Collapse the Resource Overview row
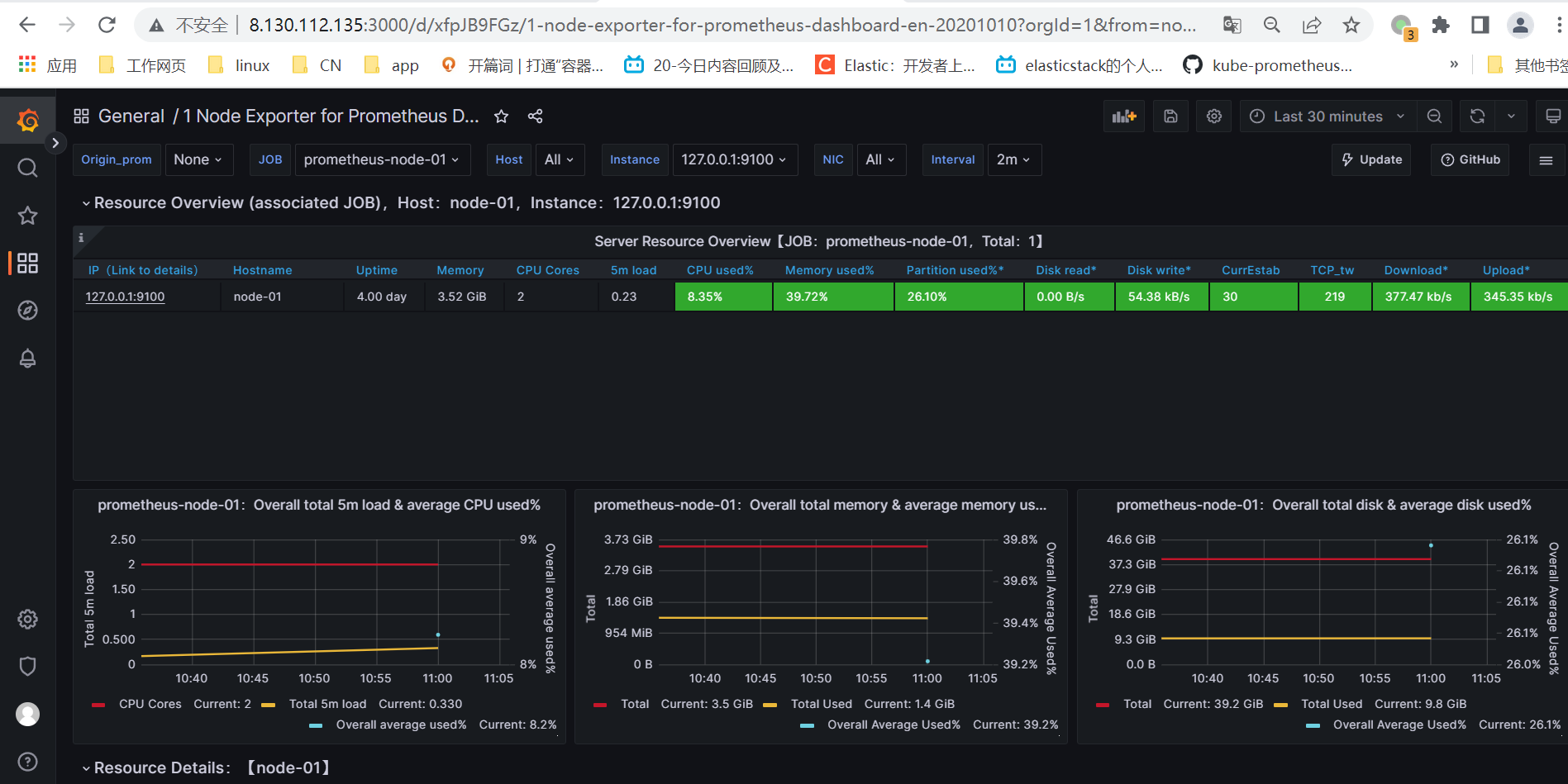 (x=401, y=202)
